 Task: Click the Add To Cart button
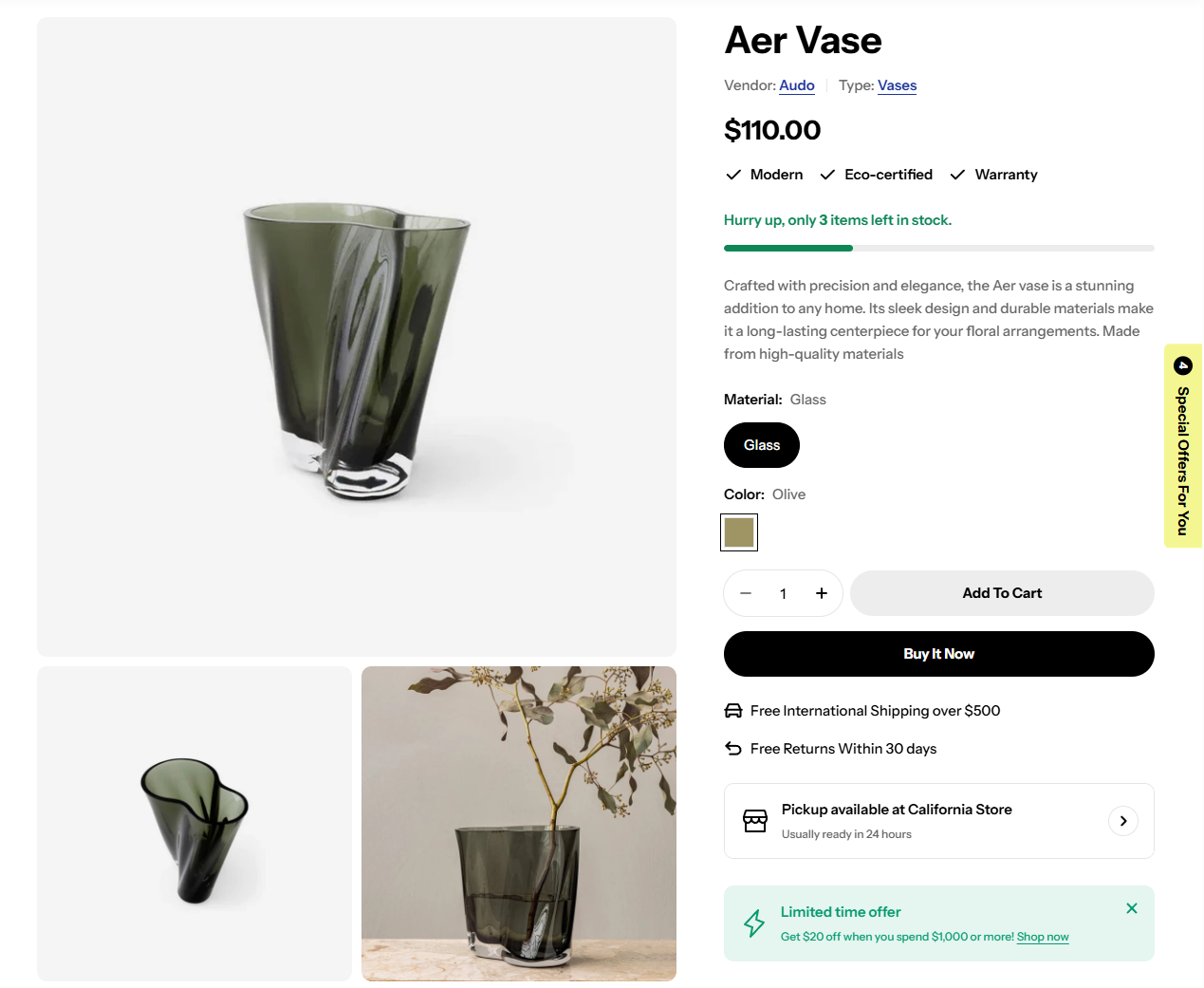point(1002,593)
